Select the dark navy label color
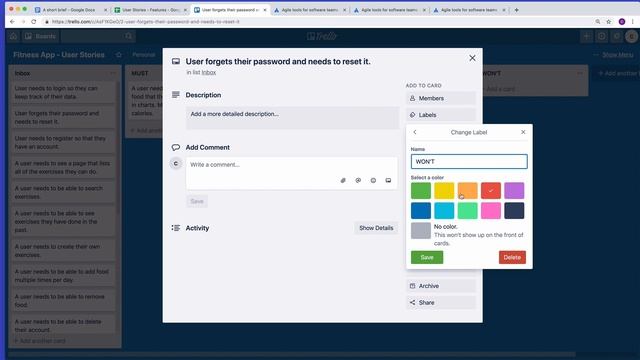 coord(514,211)
